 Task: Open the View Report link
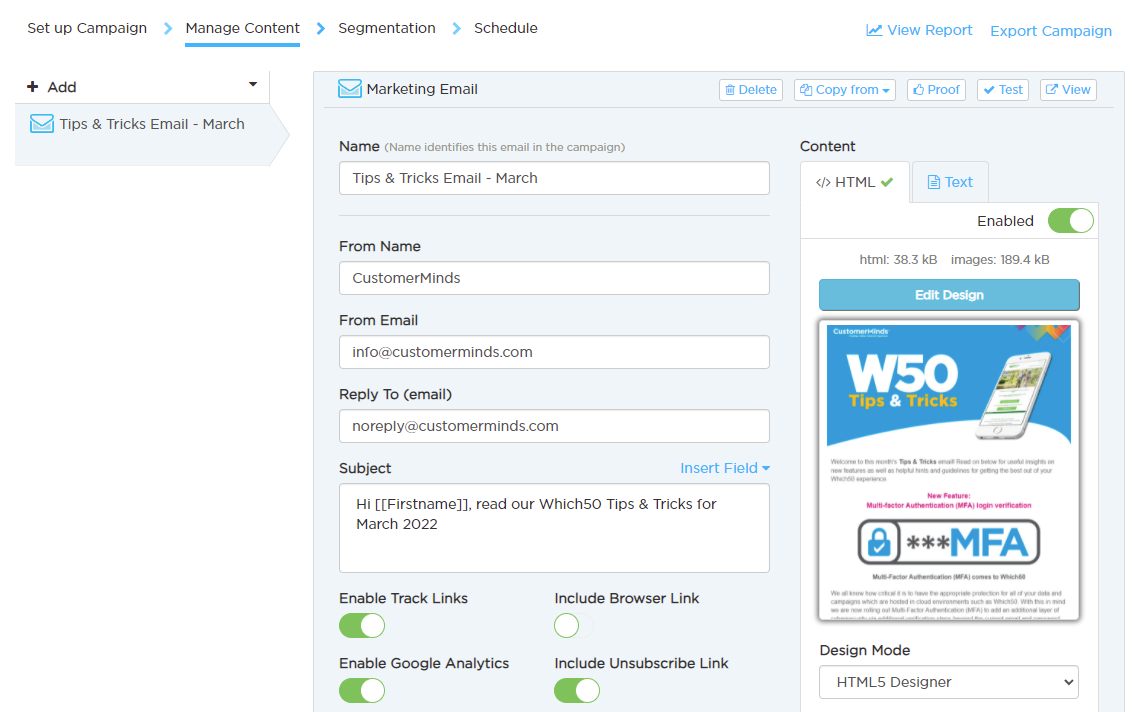pyautogui.click(x=920, y=30)
